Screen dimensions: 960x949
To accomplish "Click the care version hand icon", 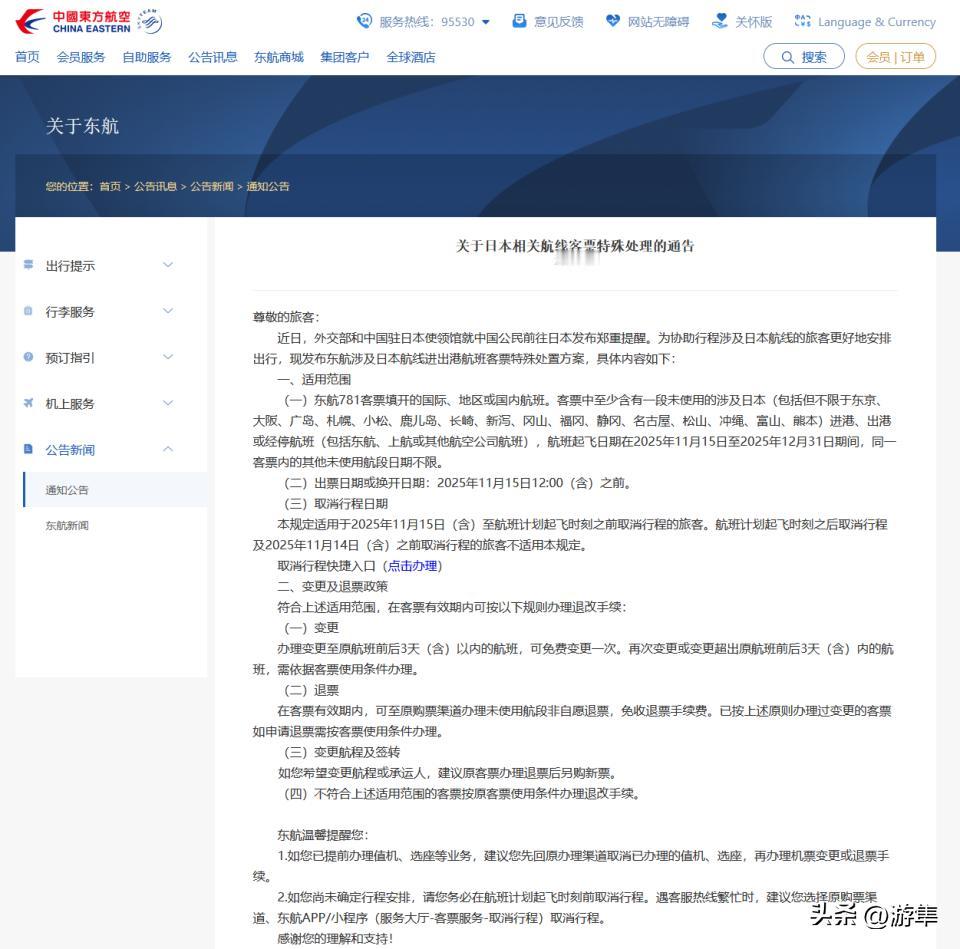I will (x=719, y=21).
